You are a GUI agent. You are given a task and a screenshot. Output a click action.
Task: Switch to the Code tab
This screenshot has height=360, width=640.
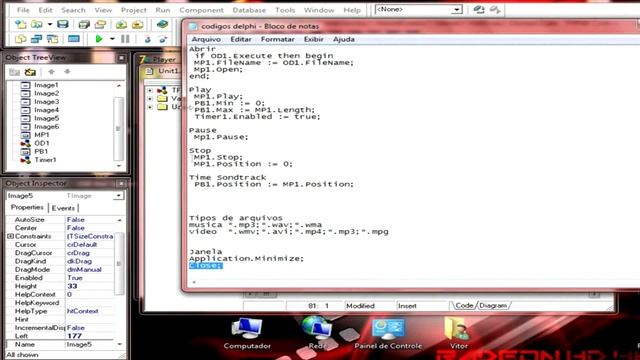(x=464, y=305)
